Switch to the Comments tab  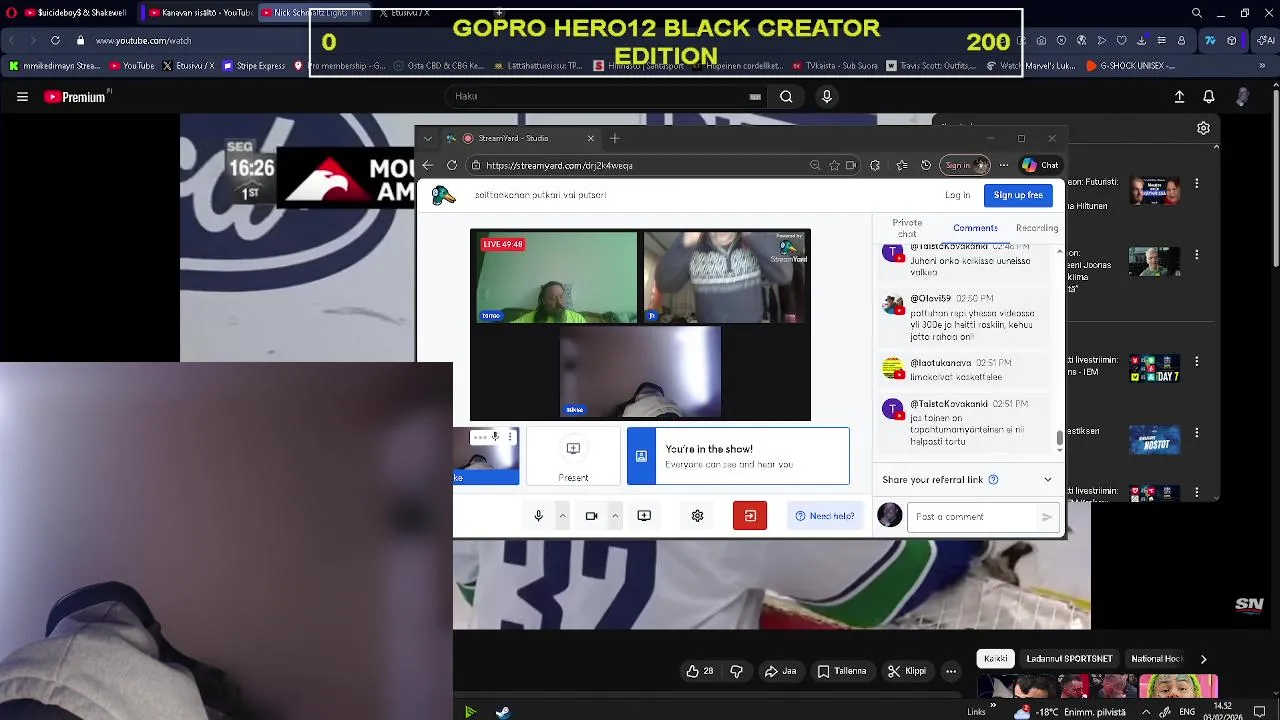coord(975,228)
